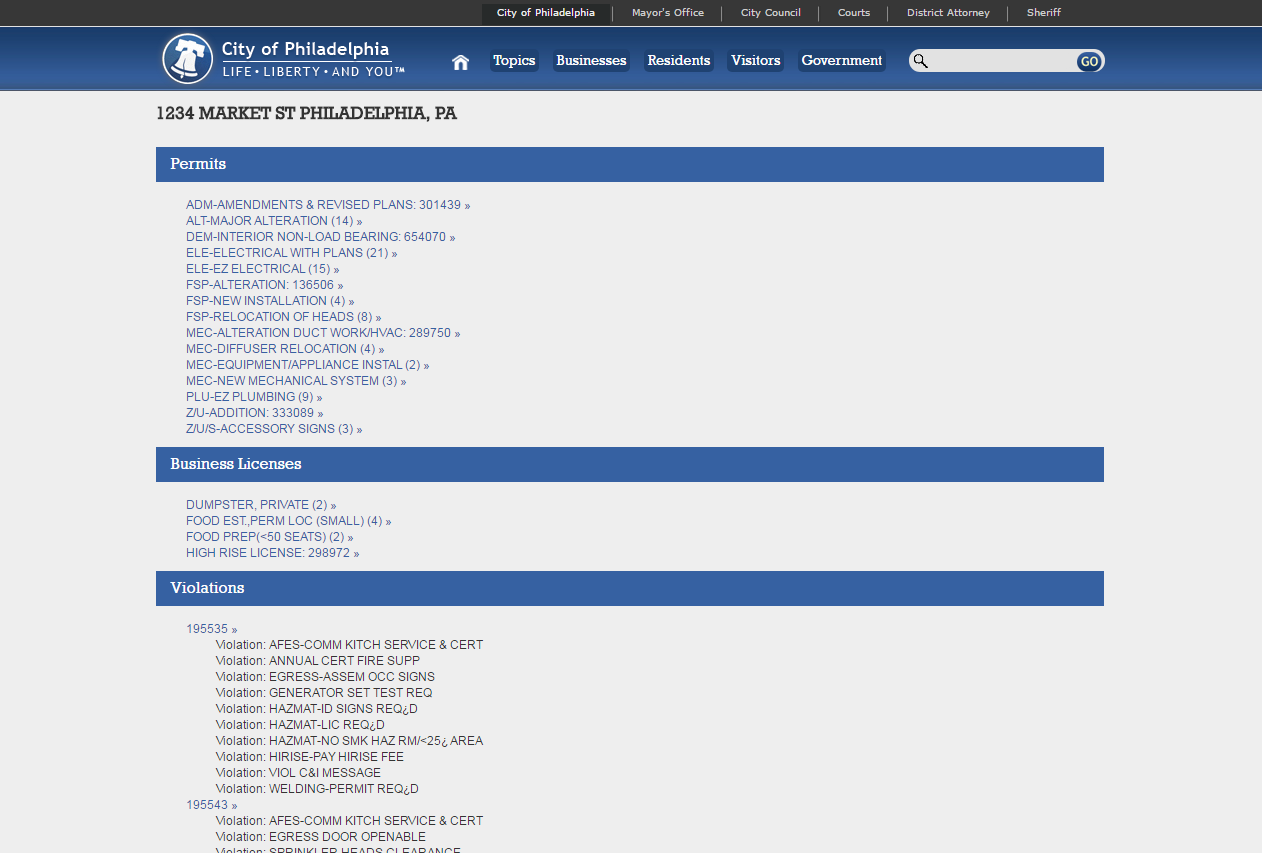Screen dimensions: 1262x853
Task: Open DEM-Interior Non-Load Bearing 654070 permit
Action: 320,237
